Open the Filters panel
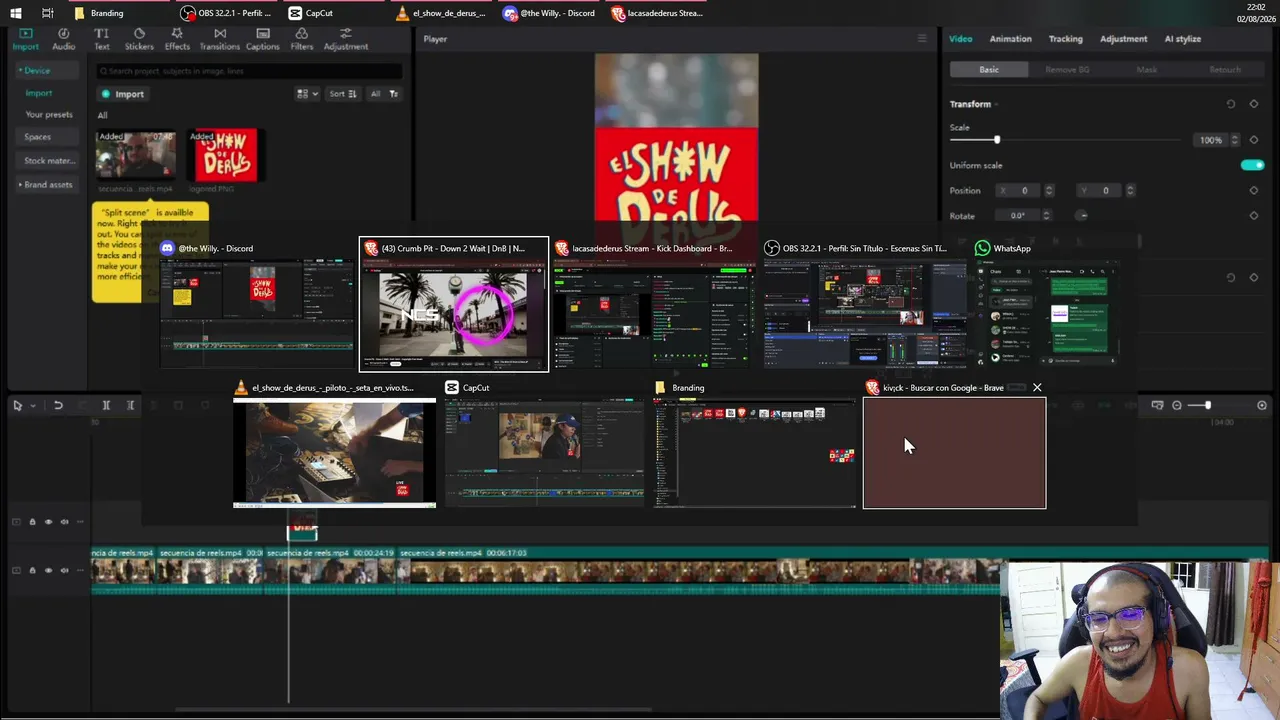1280x720 pixels. tap(302, 39)
